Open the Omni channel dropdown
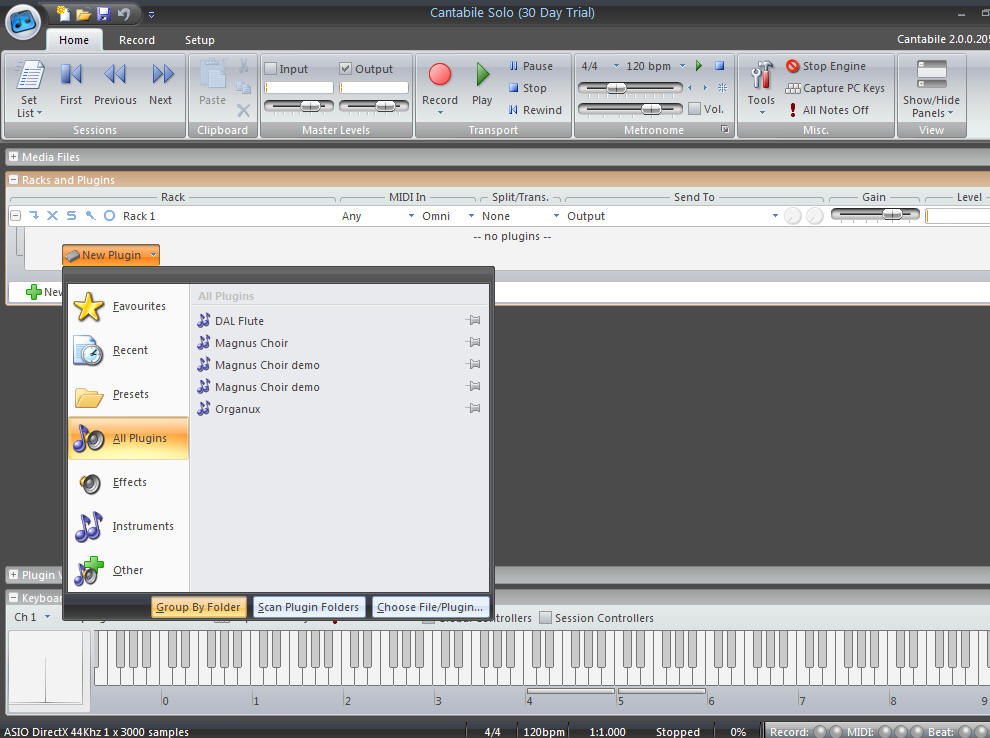Image resolution: width=990 pixels, height=738 pixels. tap(471, 216)
